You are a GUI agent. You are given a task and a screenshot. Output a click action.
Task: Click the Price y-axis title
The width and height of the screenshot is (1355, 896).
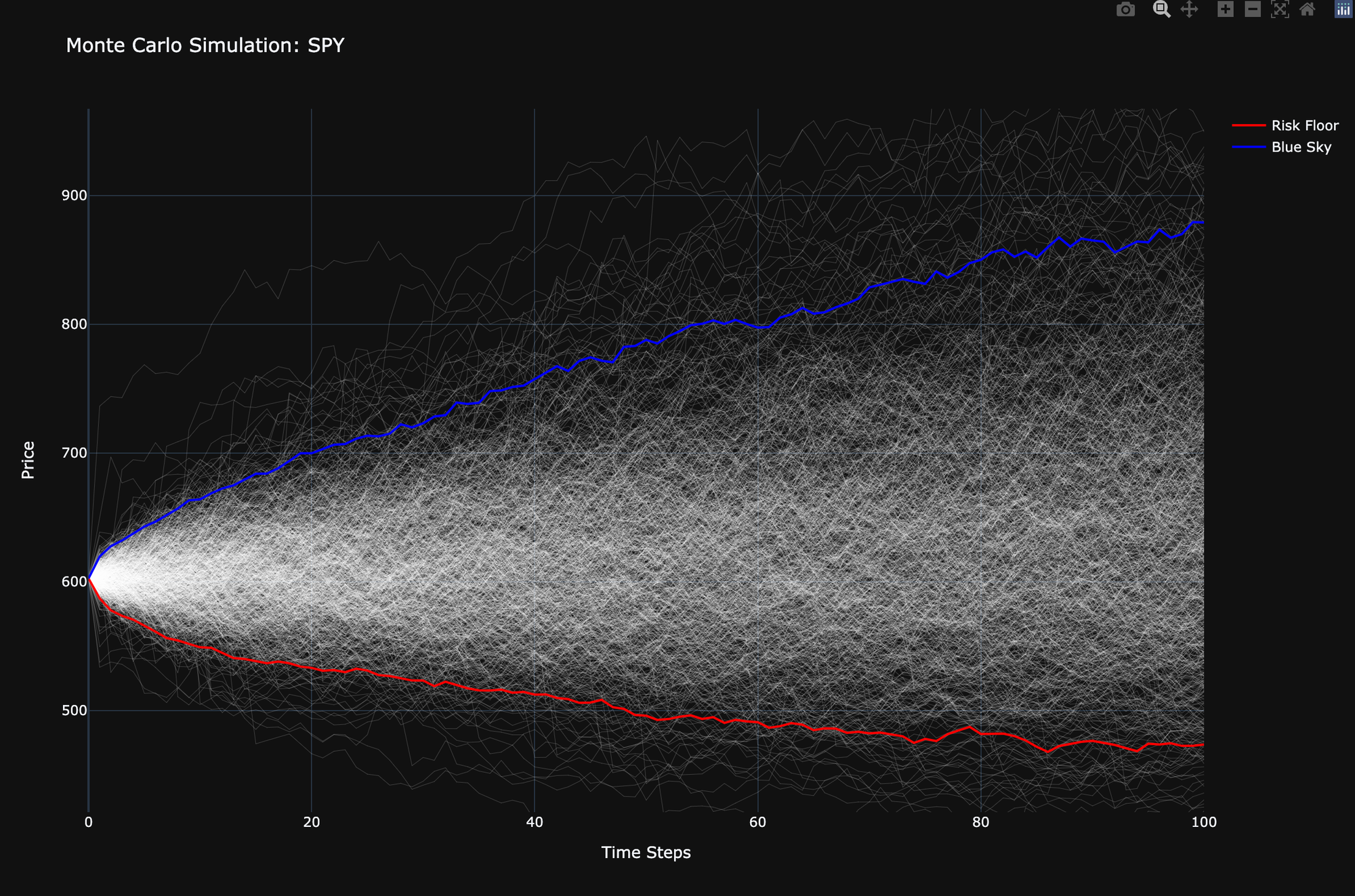pyautogui.click(x=28, y=460)
